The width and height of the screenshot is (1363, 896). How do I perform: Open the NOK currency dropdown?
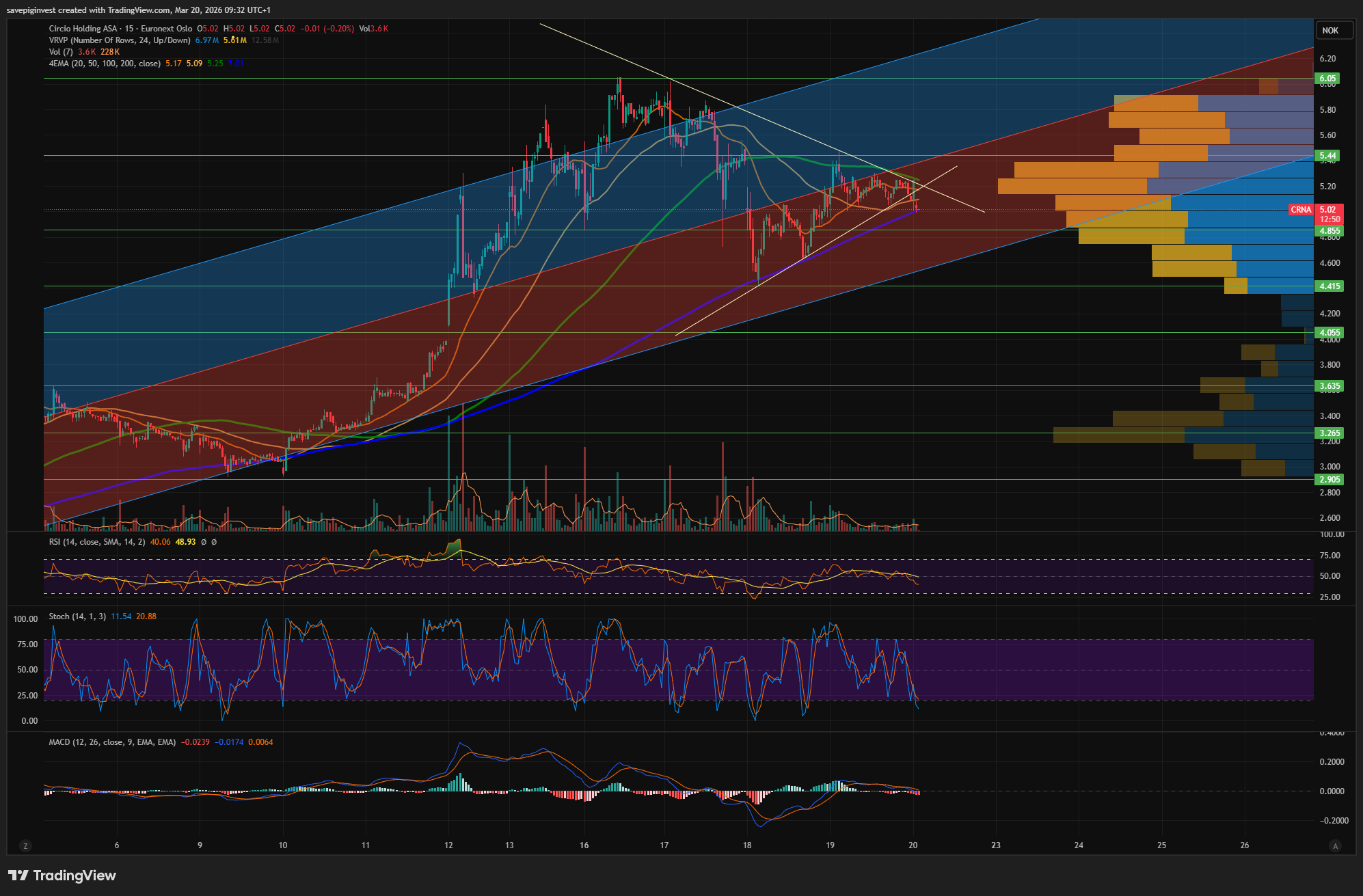click(x=1331, y=30)
